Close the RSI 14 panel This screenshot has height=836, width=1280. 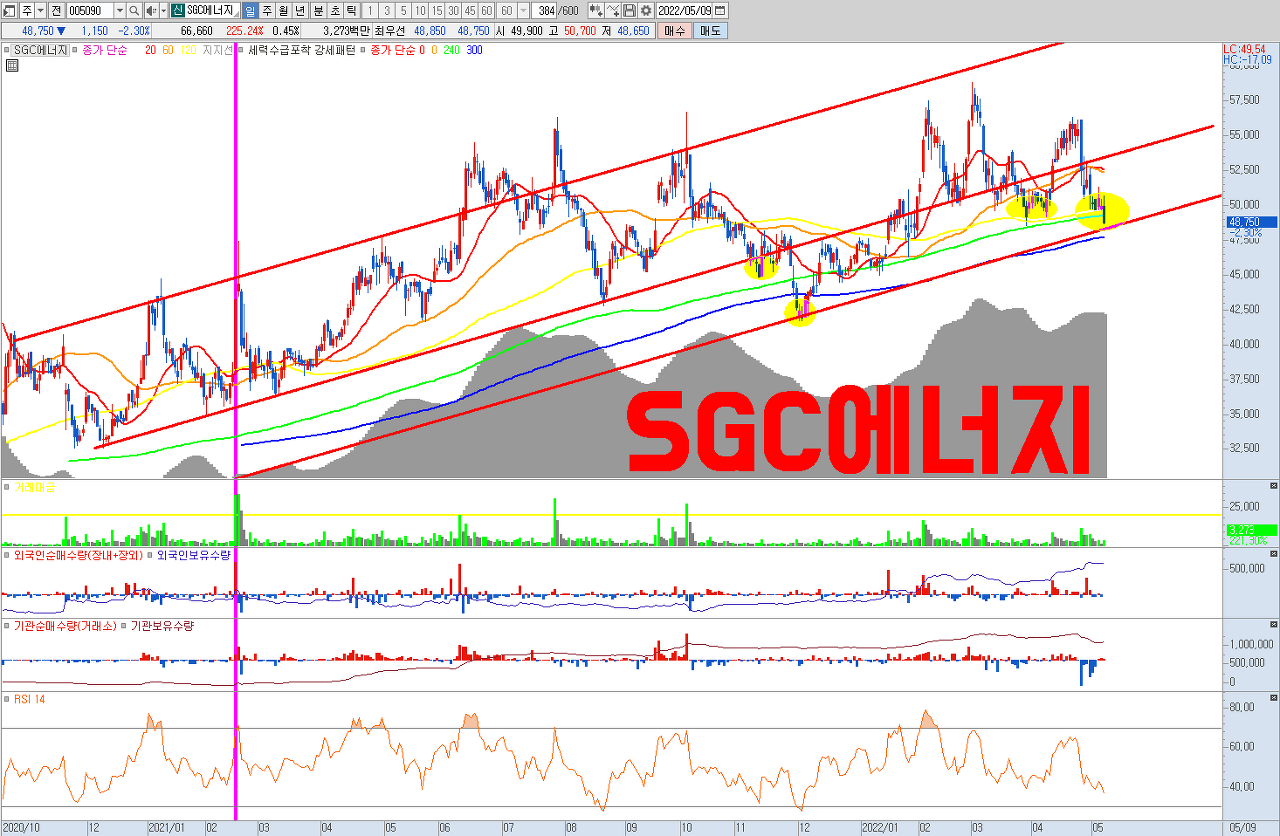click(x=1273, y=698)
